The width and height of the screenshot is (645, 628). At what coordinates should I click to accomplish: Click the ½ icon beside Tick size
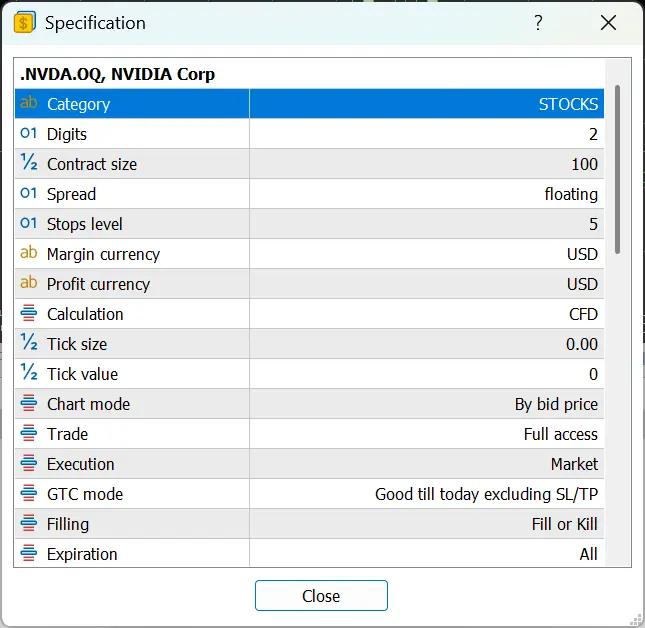pyautogui.click(x=28, y=342)
